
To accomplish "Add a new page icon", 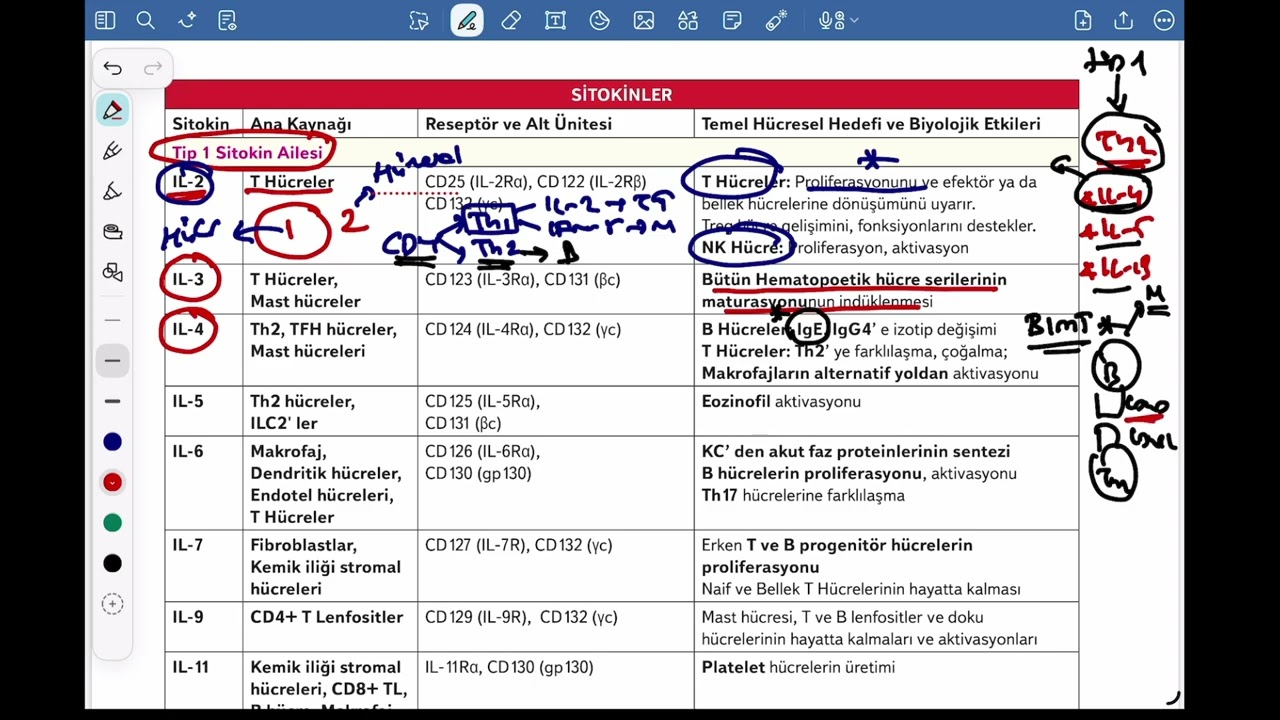I will click(x=1083, y=20).
